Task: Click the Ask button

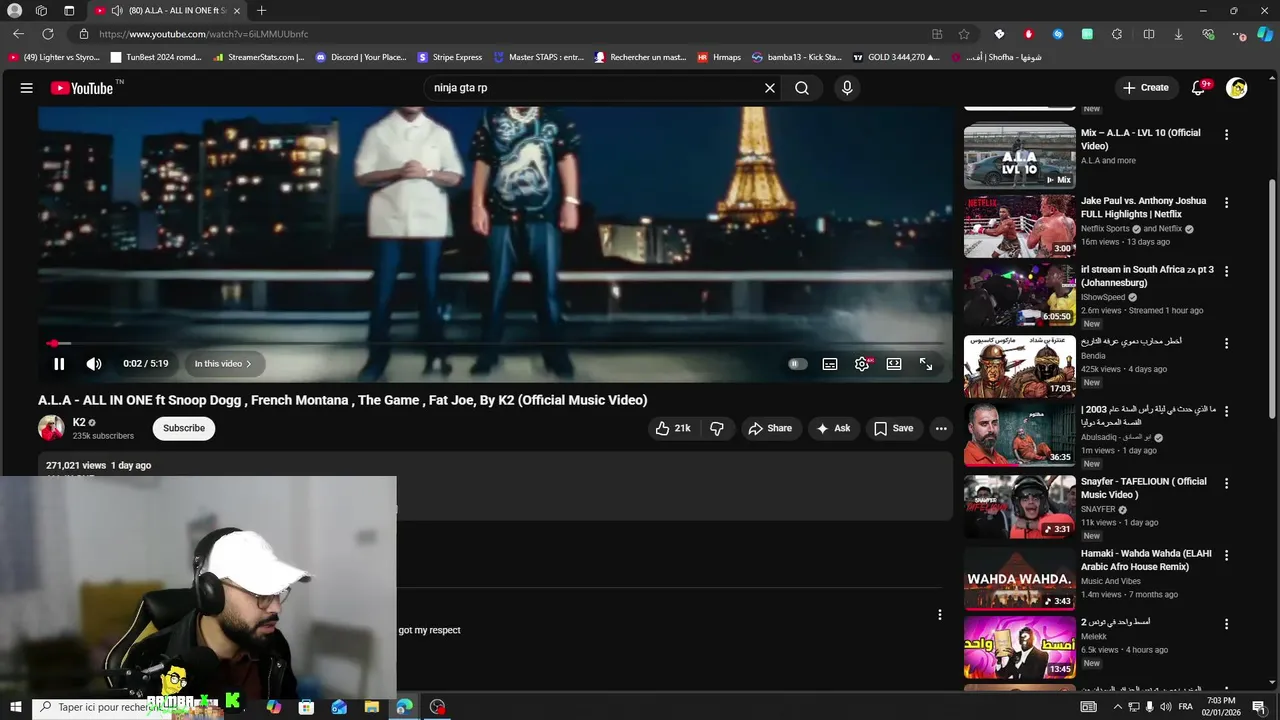Action: click(833, 428)
